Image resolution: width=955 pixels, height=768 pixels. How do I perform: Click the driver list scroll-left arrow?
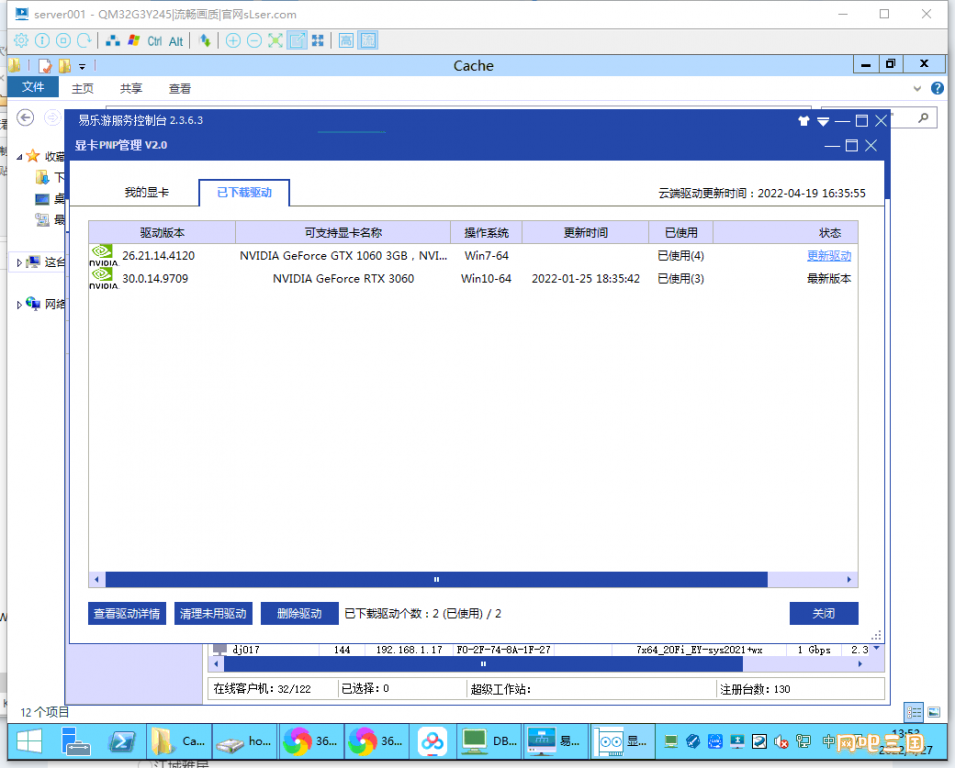[97, 579]
